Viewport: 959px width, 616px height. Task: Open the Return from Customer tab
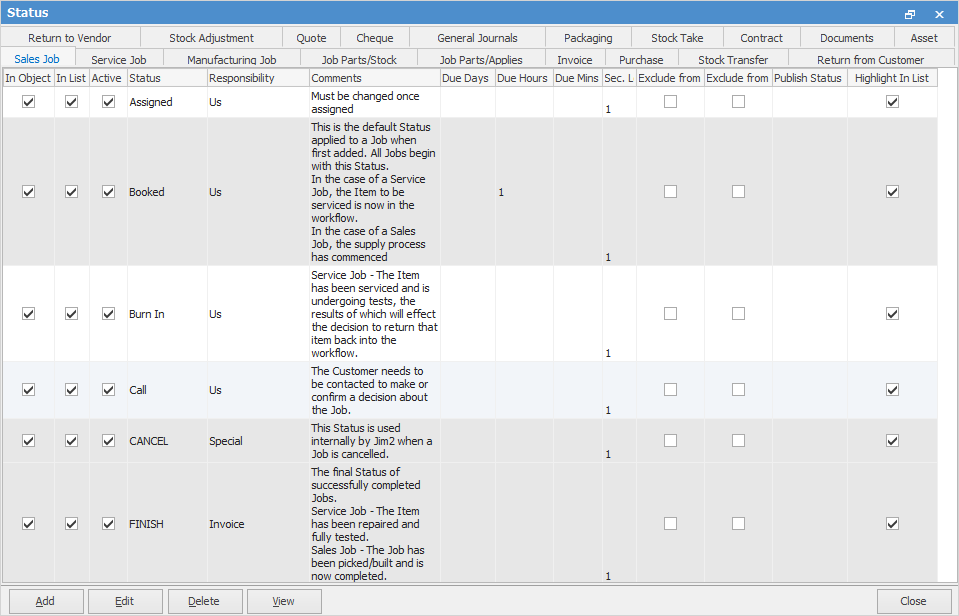(870, 59)
